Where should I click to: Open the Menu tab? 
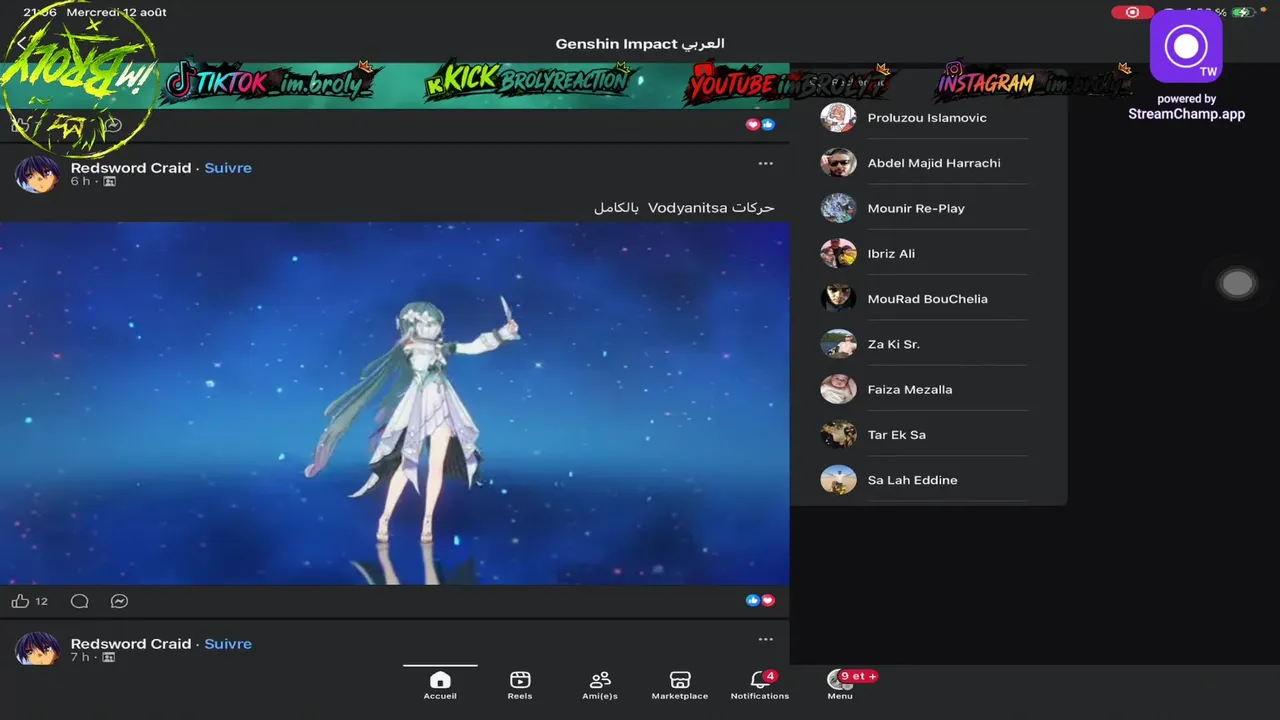840,685
